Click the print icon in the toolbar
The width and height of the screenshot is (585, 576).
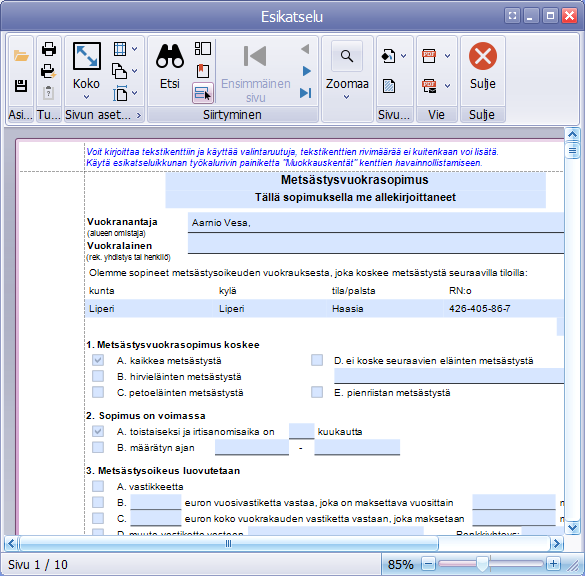click(x=49, y=49)
